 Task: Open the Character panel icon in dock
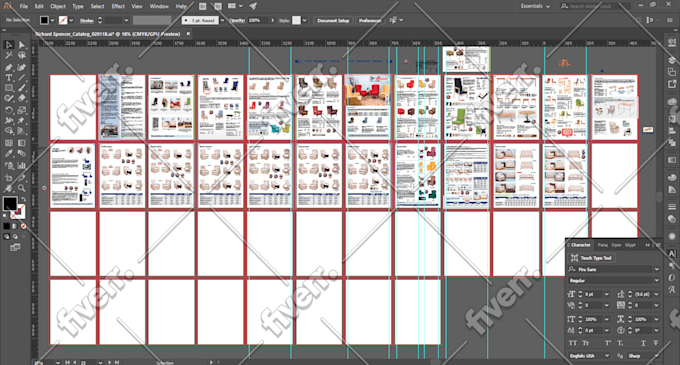click(672, 254)
